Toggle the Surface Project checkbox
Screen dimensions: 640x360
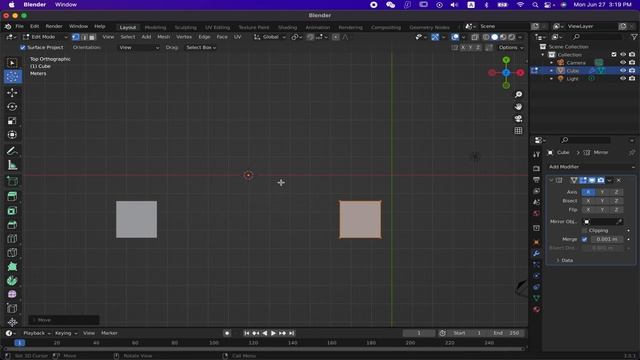click(23, 48)
